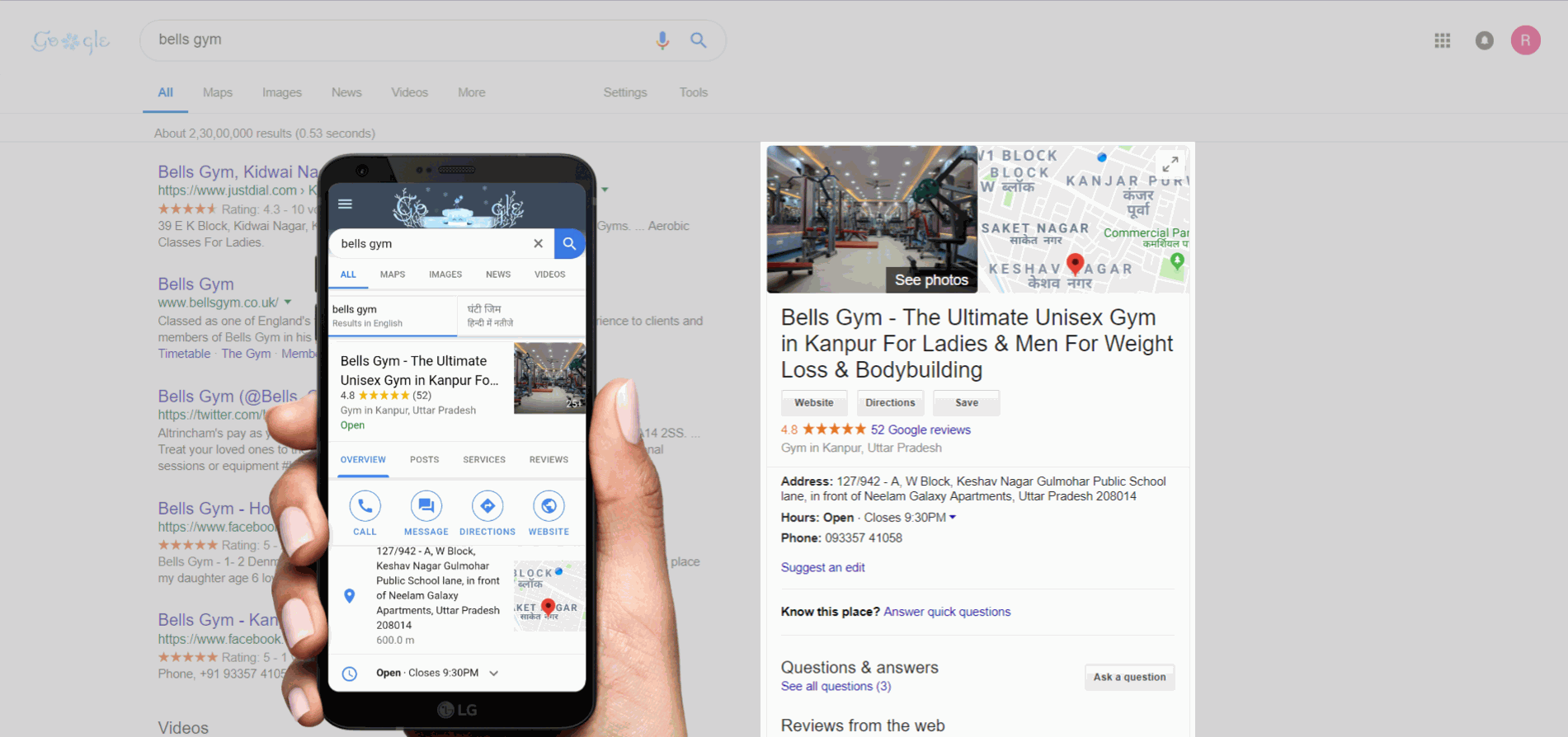Open the Bells Gym bellsgym.co.uk result title
The width and height of the screenshot is (1568, 737).
(196, 284)
